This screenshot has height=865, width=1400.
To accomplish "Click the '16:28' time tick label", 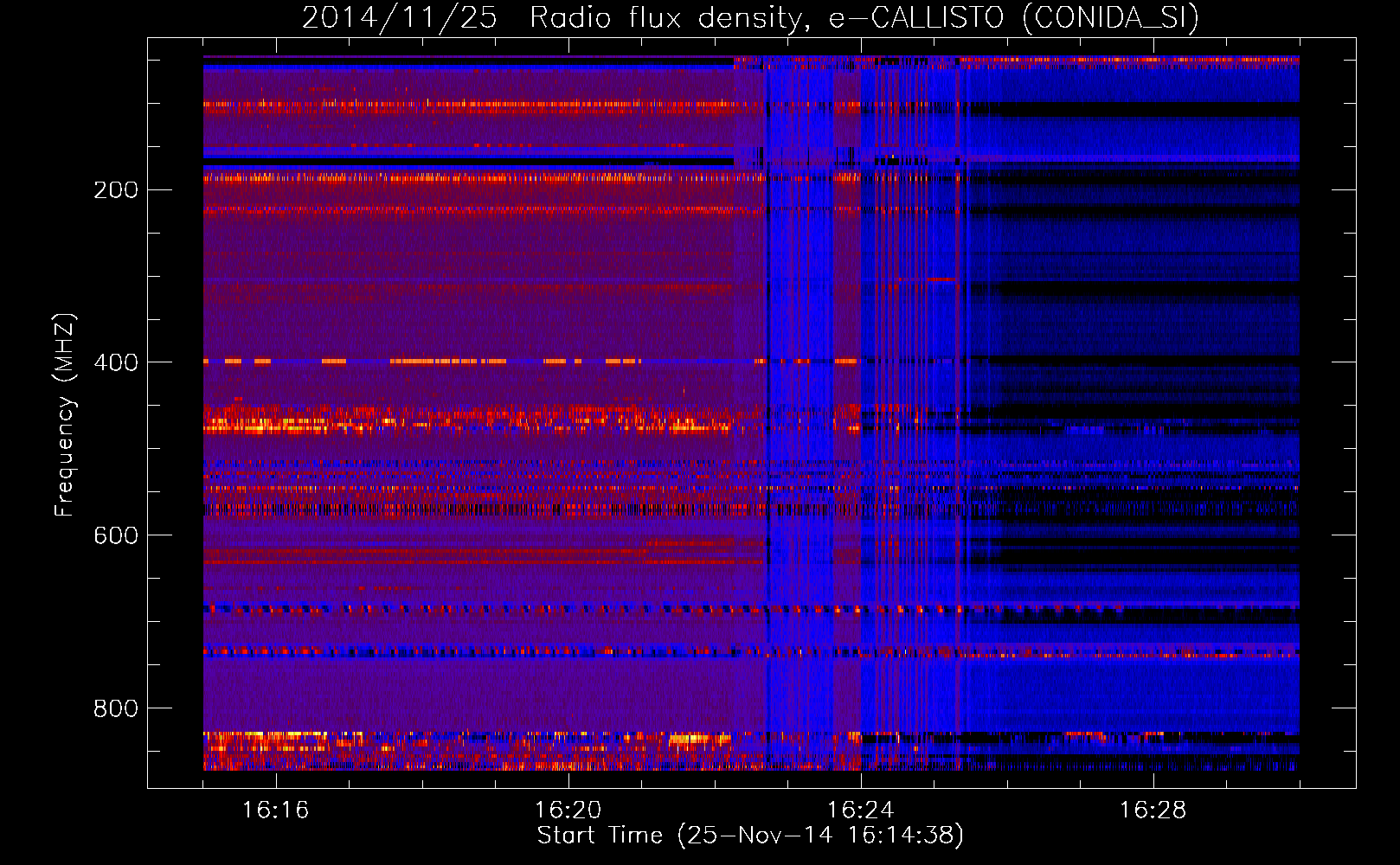I will tap(1153, 811).
